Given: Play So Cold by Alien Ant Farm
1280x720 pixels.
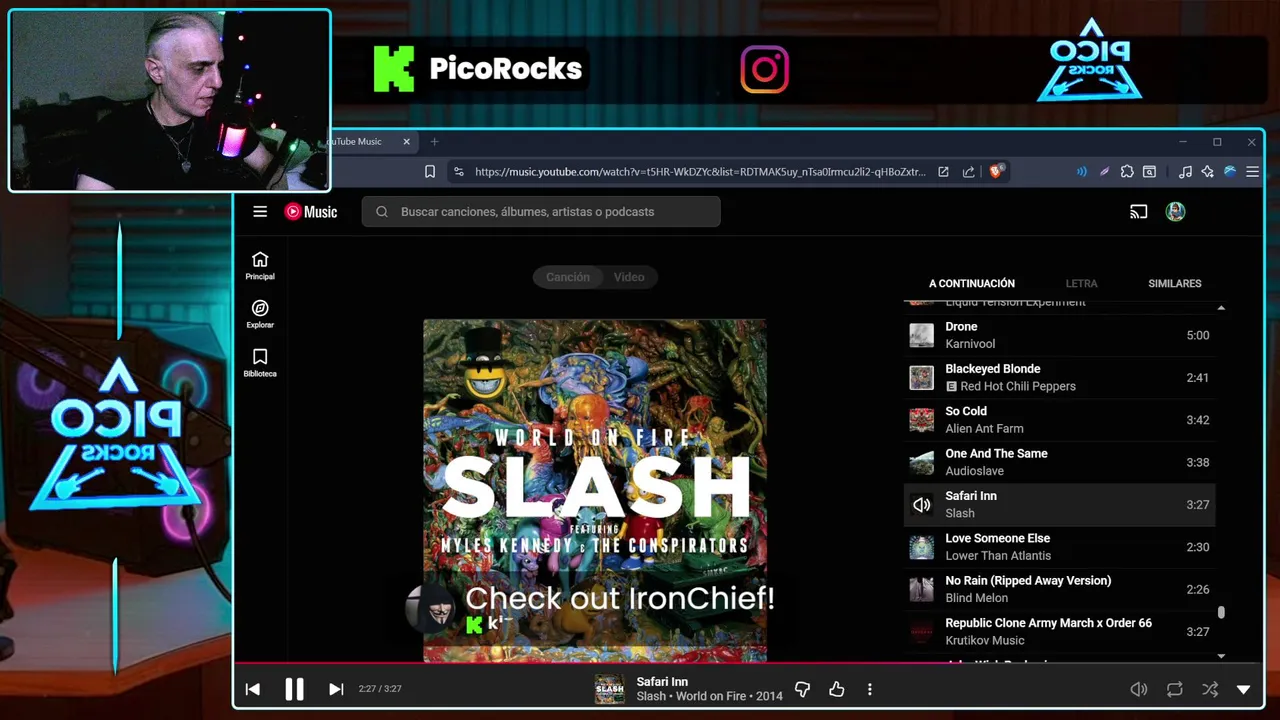Looking at the screenshot, I should click(x=1059, y=420).
